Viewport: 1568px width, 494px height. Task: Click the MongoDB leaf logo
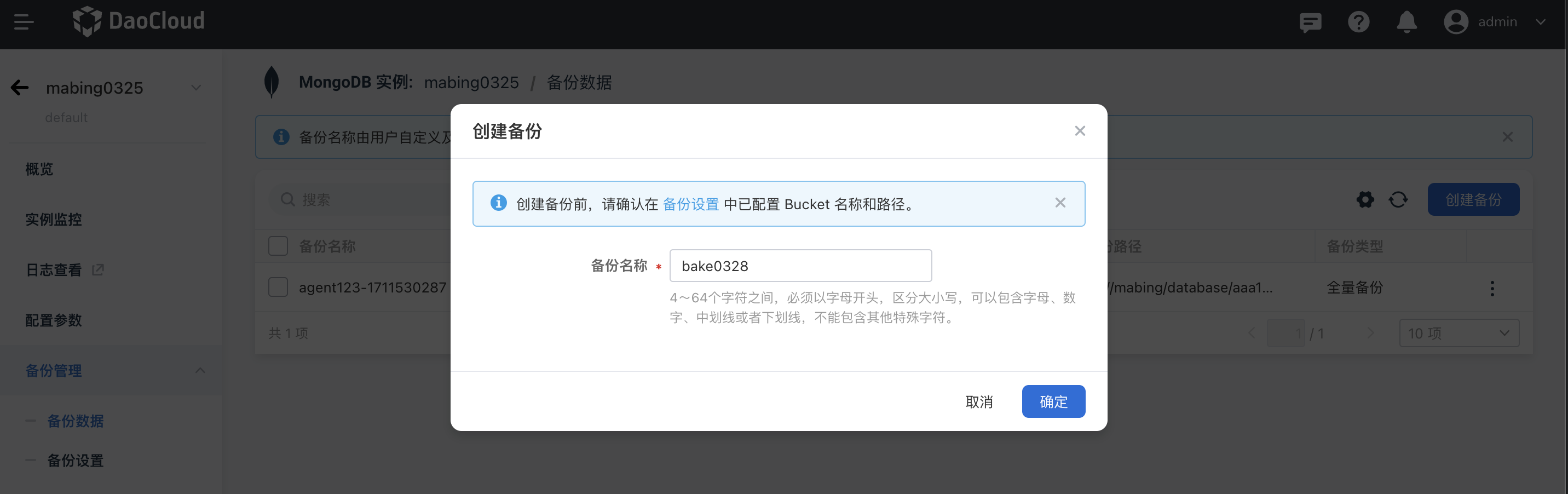tap(272, 81)
